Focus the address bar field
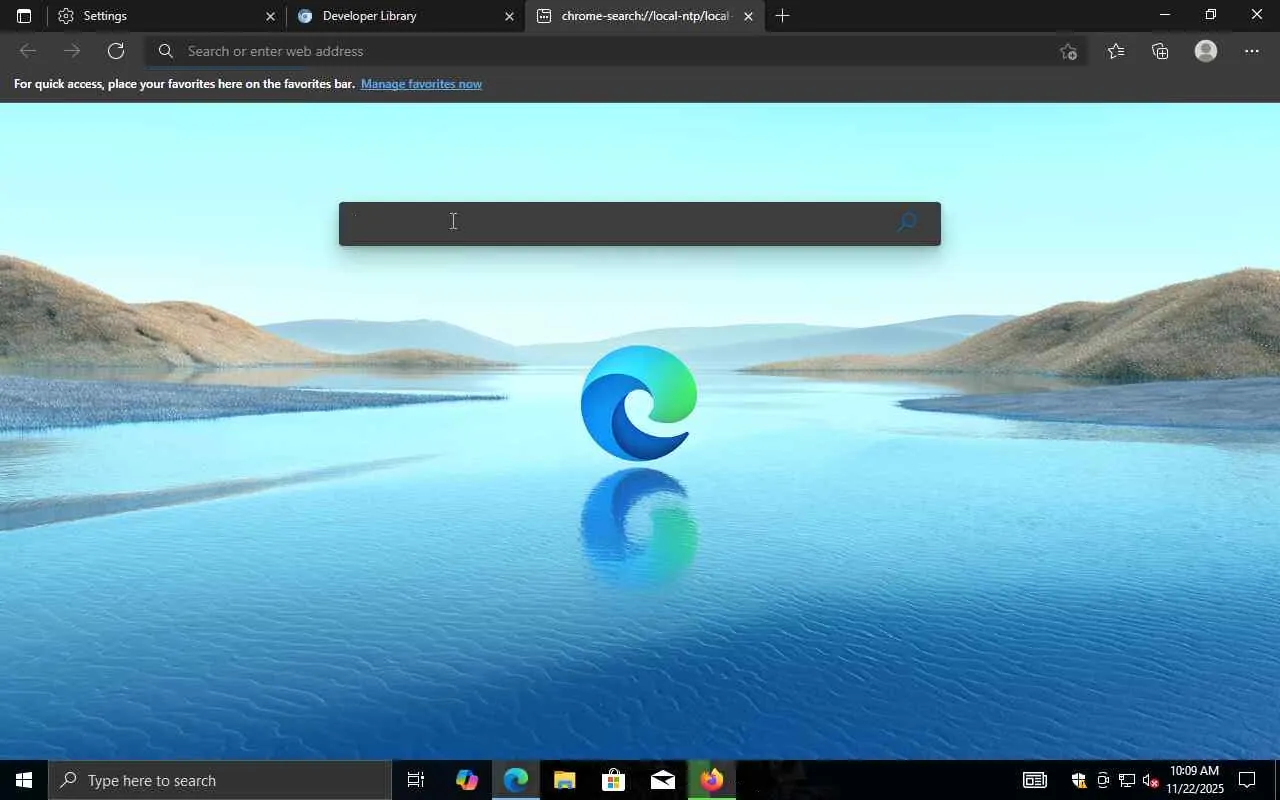The width and height of the screenshot is (1280, 800). pos(616,51)
